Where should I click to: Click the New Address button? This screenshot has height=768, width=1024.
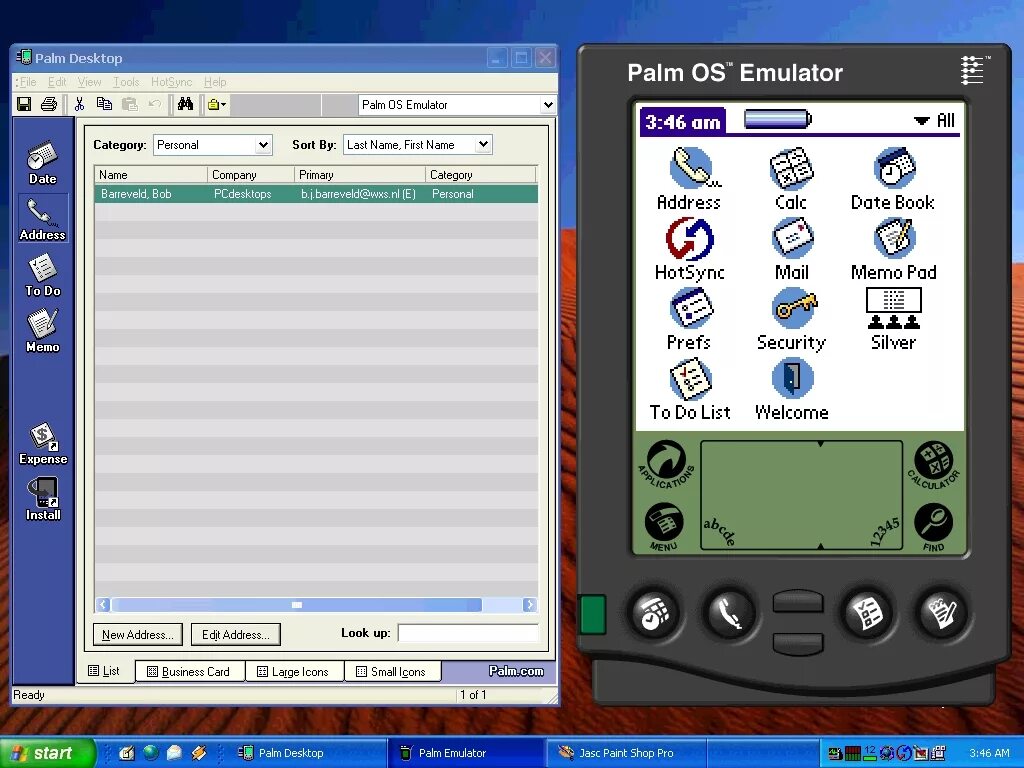tap(138, 635)
